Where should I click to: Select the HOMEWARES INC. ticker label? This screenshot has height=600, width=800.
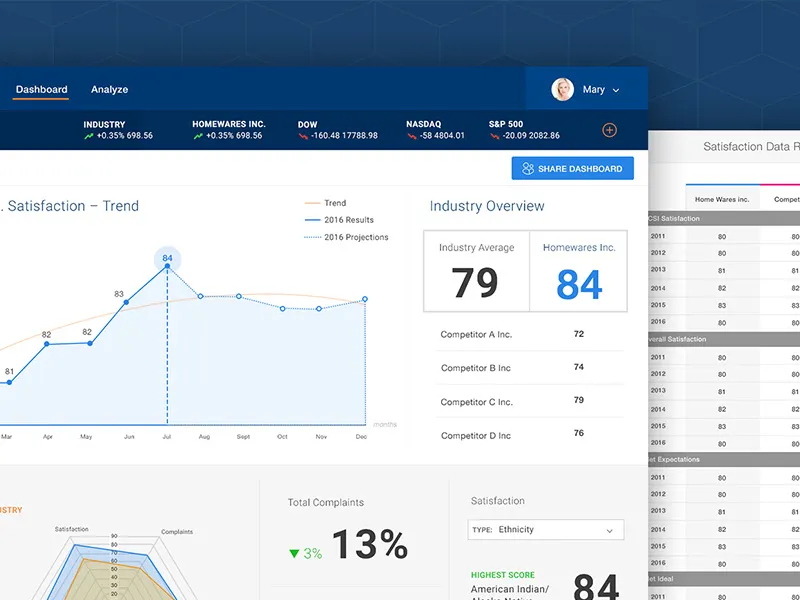[229, 124]
